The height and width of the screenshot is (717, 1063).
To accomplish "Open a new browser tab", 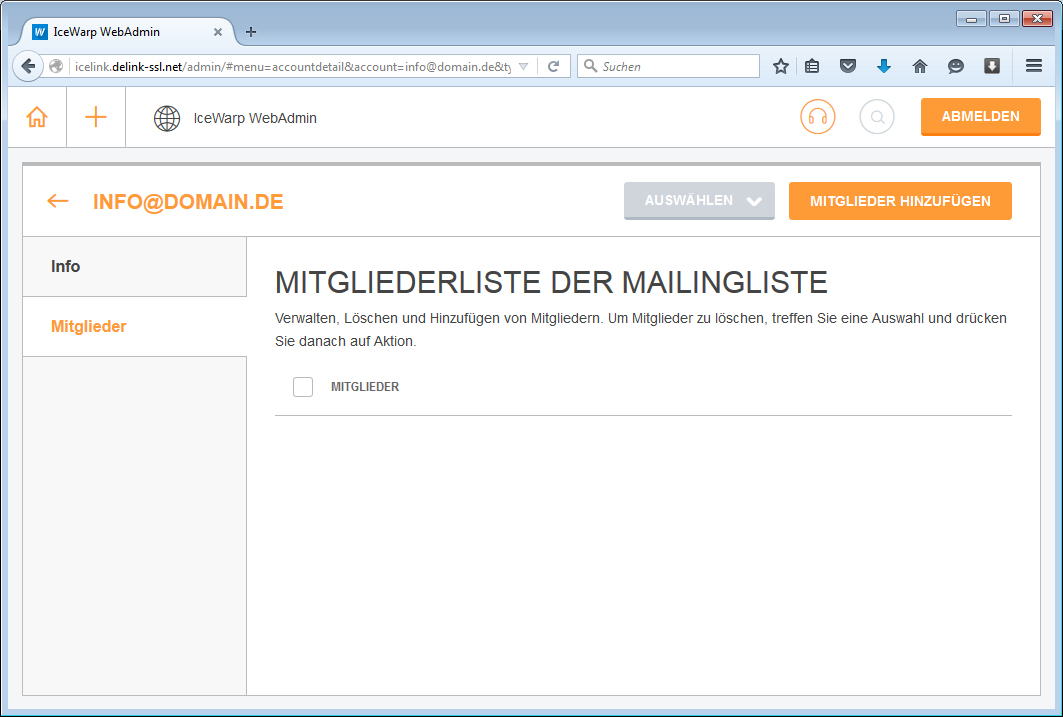I will coord(251,32).
